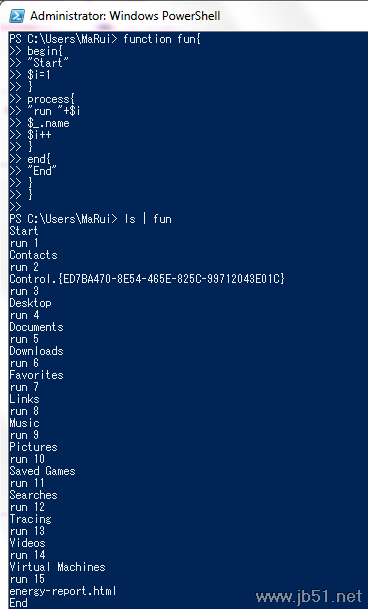Click the Control.{ED7BA470...} output line

(x=147, y=279)
